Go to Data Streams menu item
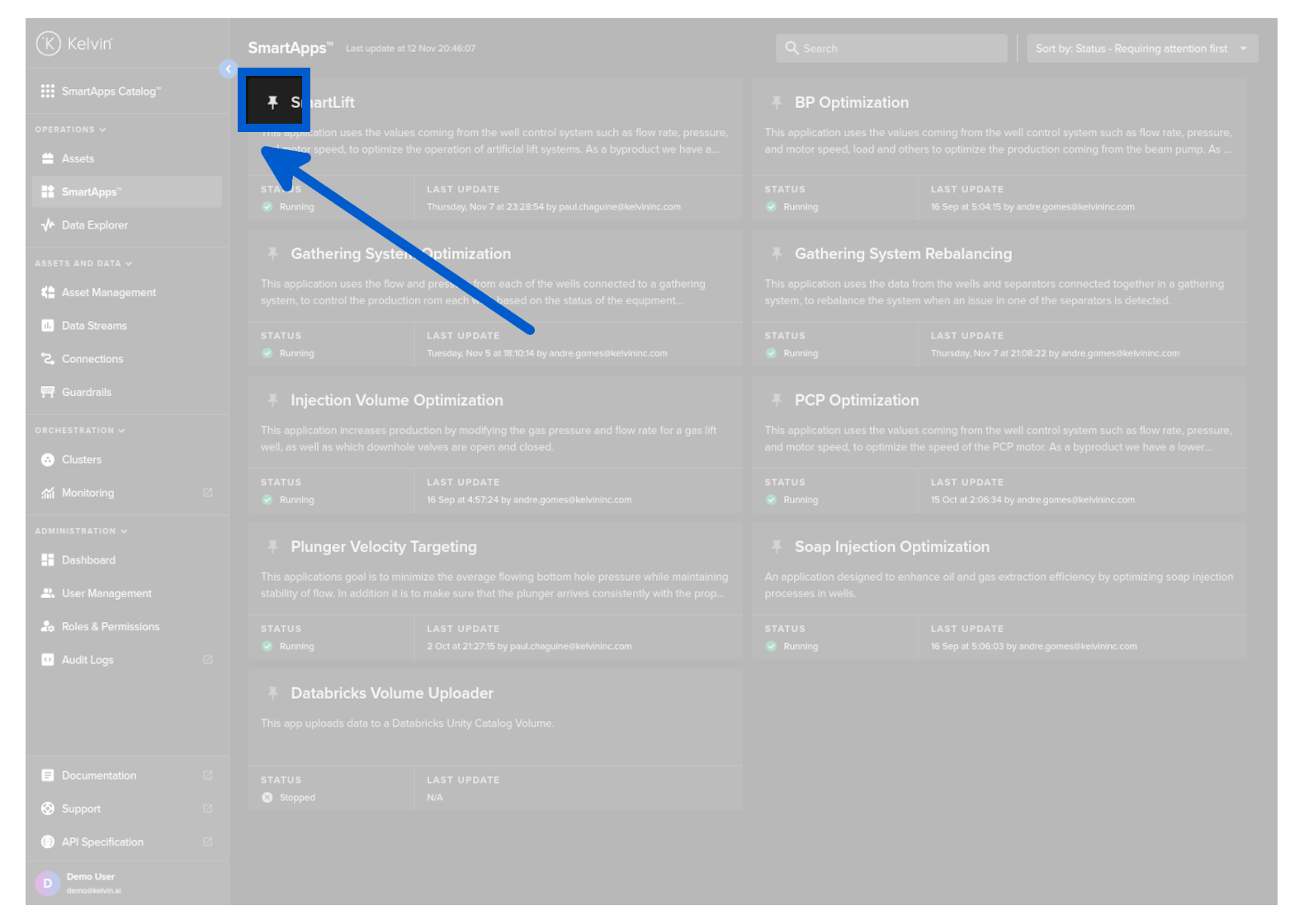The image size is (1304, 924). tap(94, 326)
